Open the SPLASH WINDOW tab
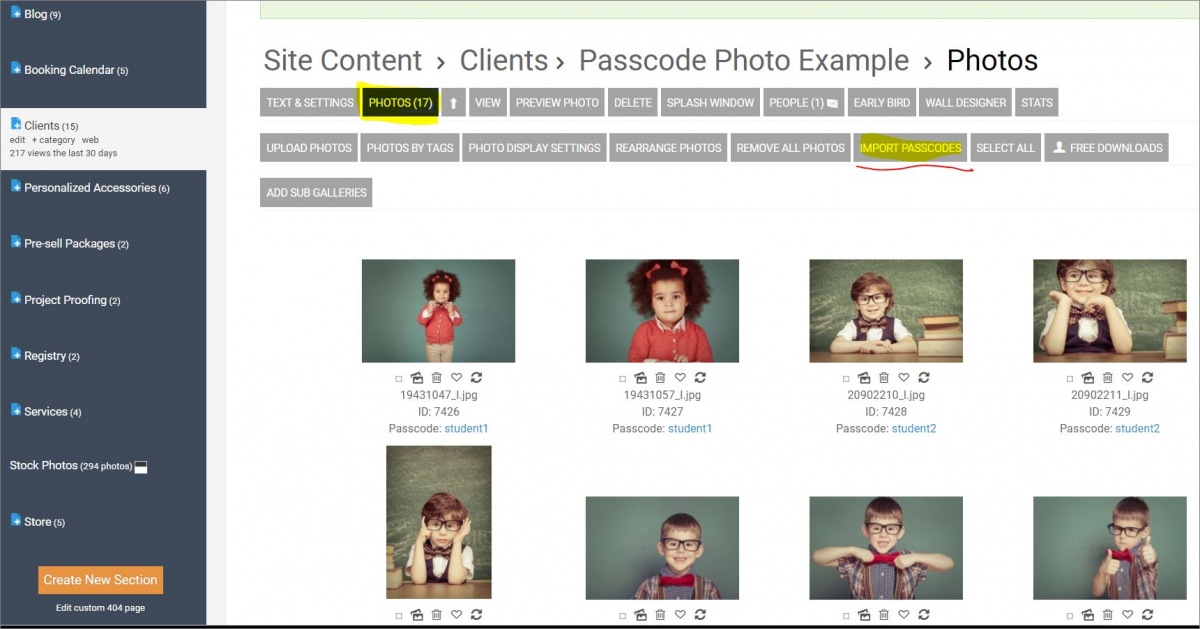The height and width of the screenshot is (629, 1200). pos(710,102)
